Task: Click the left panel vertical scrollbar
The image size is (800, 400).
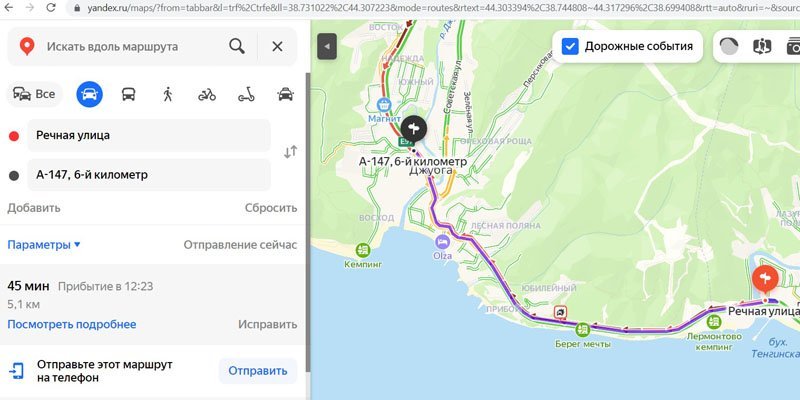Action: pos(308,222)
